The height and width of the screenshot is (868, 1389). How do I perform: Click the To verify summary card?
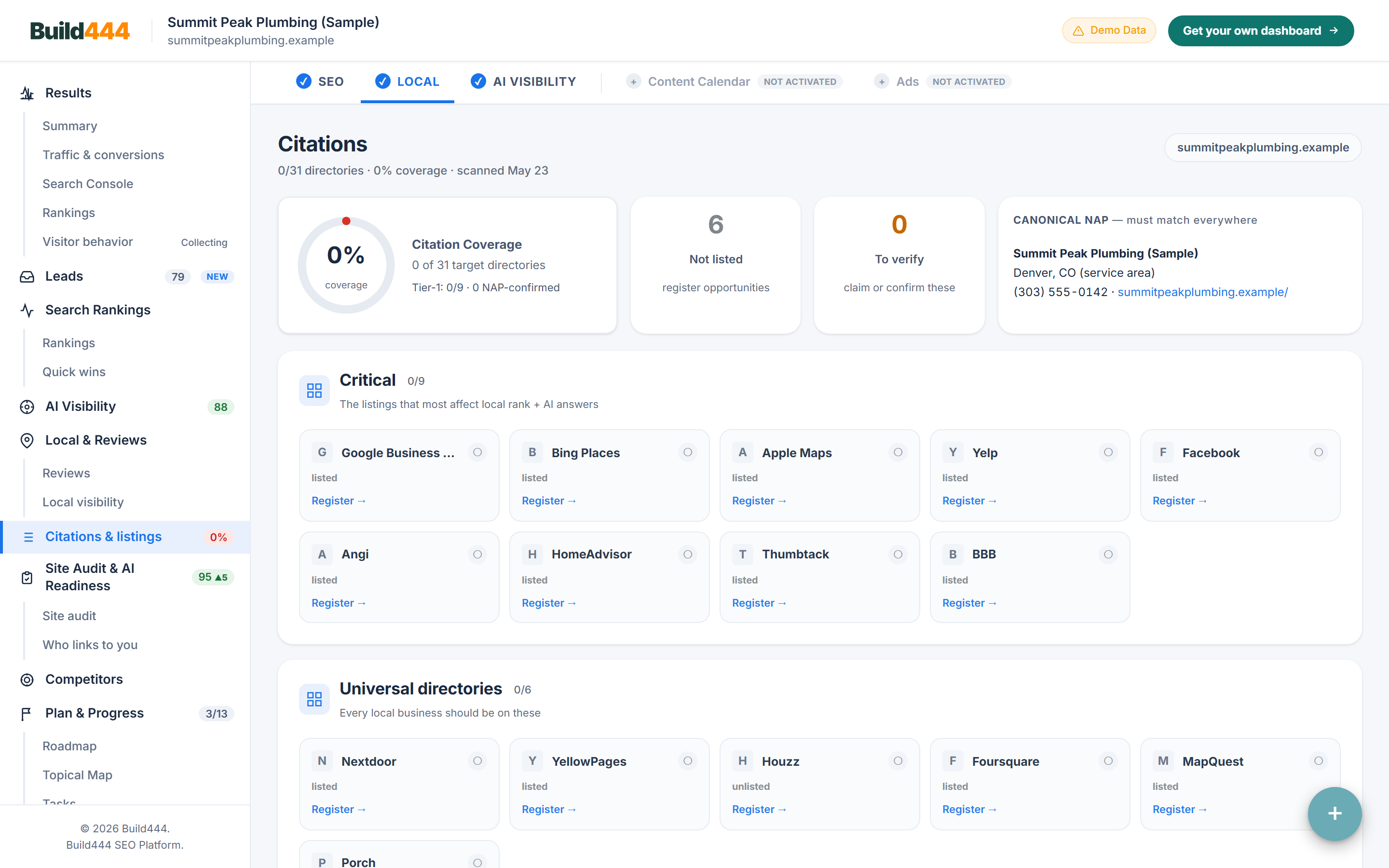pos(899,265)
